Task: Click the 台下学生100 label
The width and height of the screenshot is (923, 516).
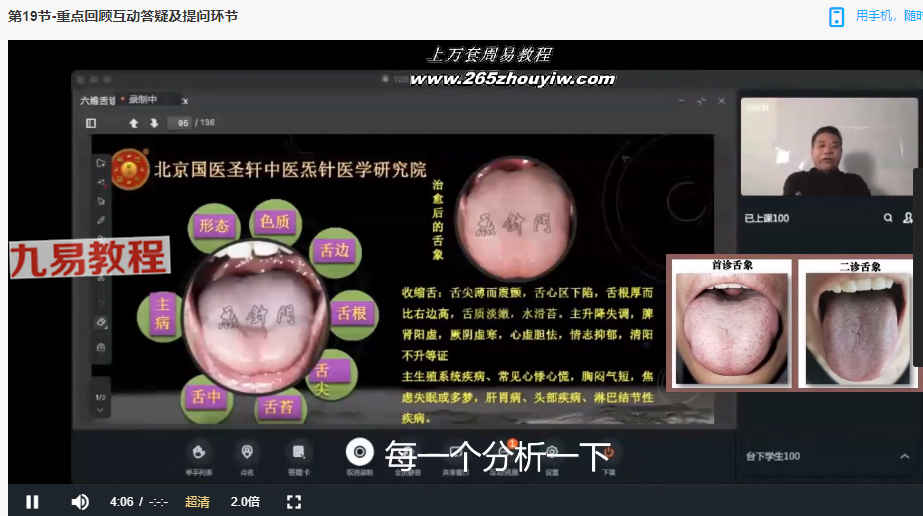Action: [773, 456]
